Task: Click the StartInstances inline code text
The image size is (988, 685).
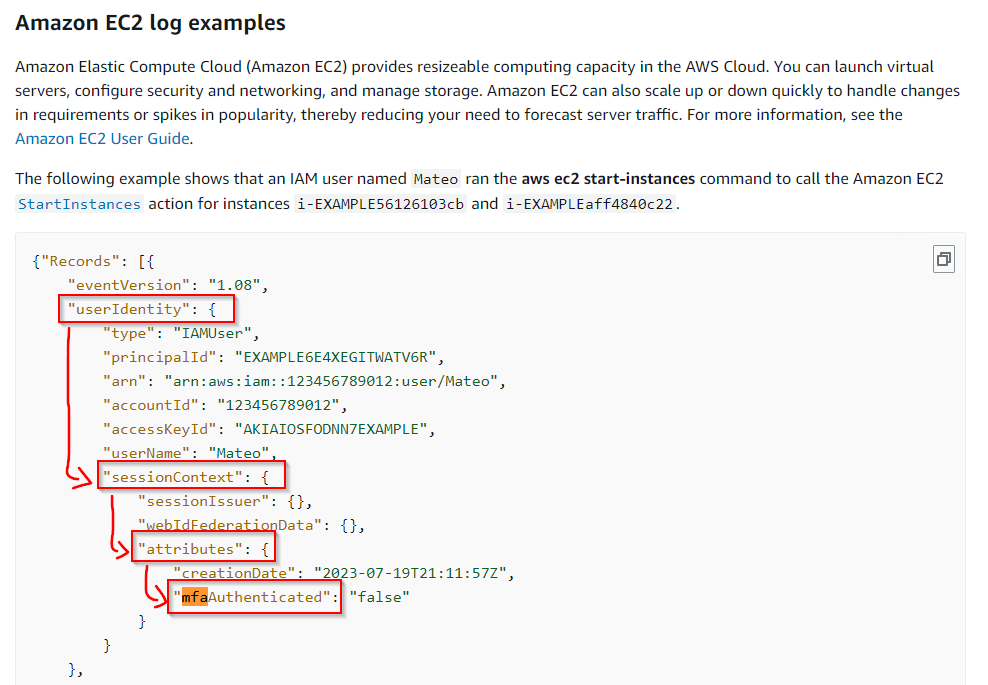Action: [x=80, y=204]
